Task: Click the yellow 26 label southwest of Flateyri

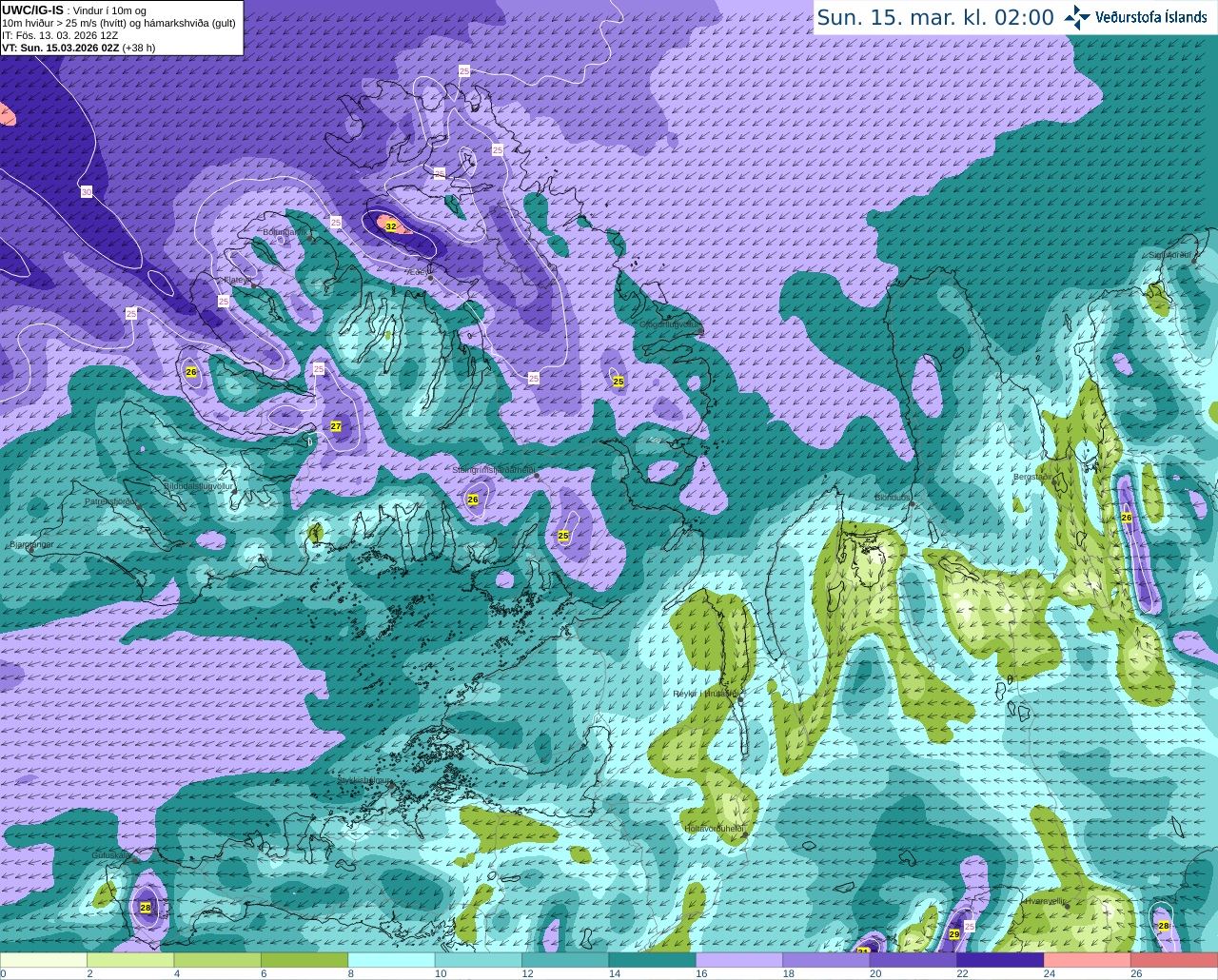Action: pyautogui.click(x=191, y=372)
